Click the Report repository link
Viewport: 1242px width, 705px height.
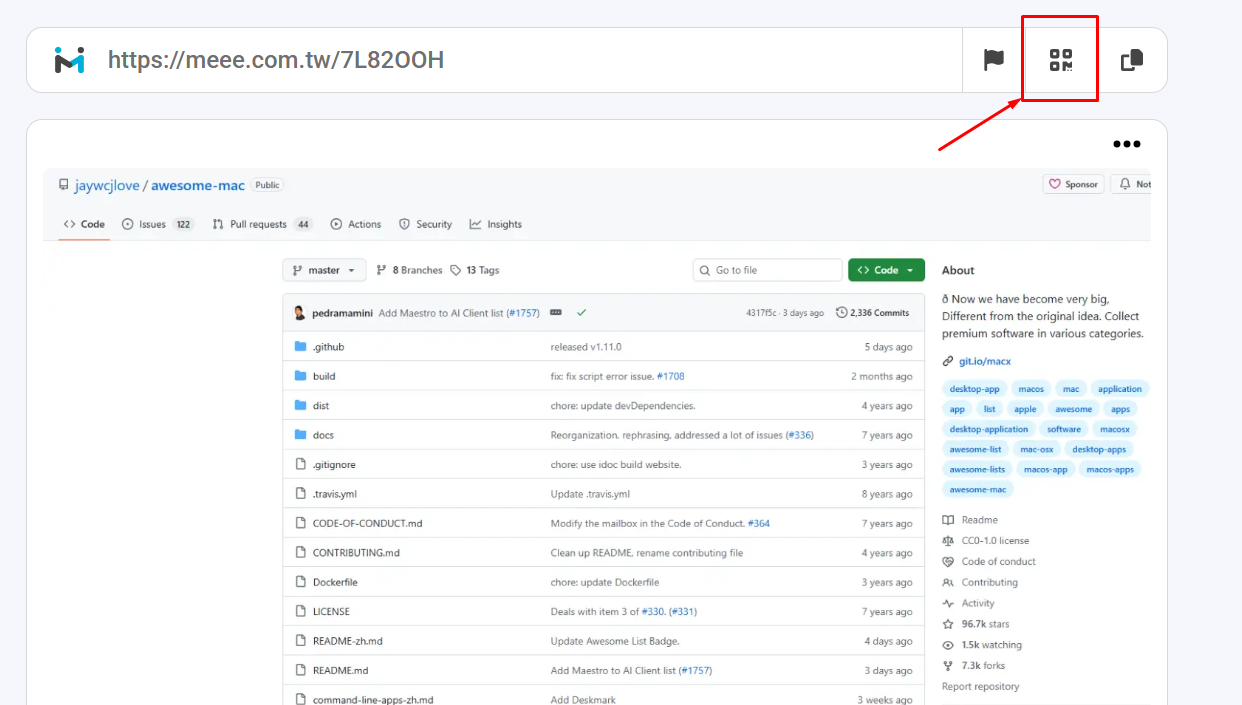click(981, 686)
